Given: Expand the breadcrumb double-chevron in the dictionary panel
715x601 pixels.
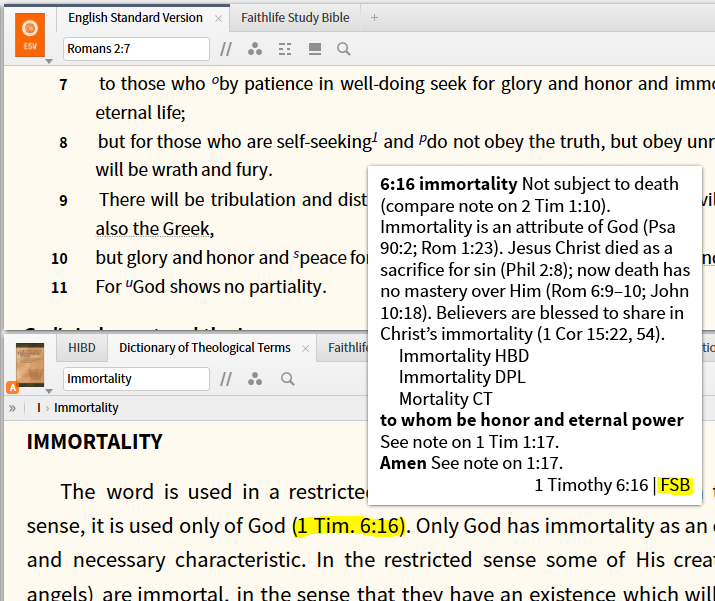Looking at the screenshot, I should [x=12, y=408].
